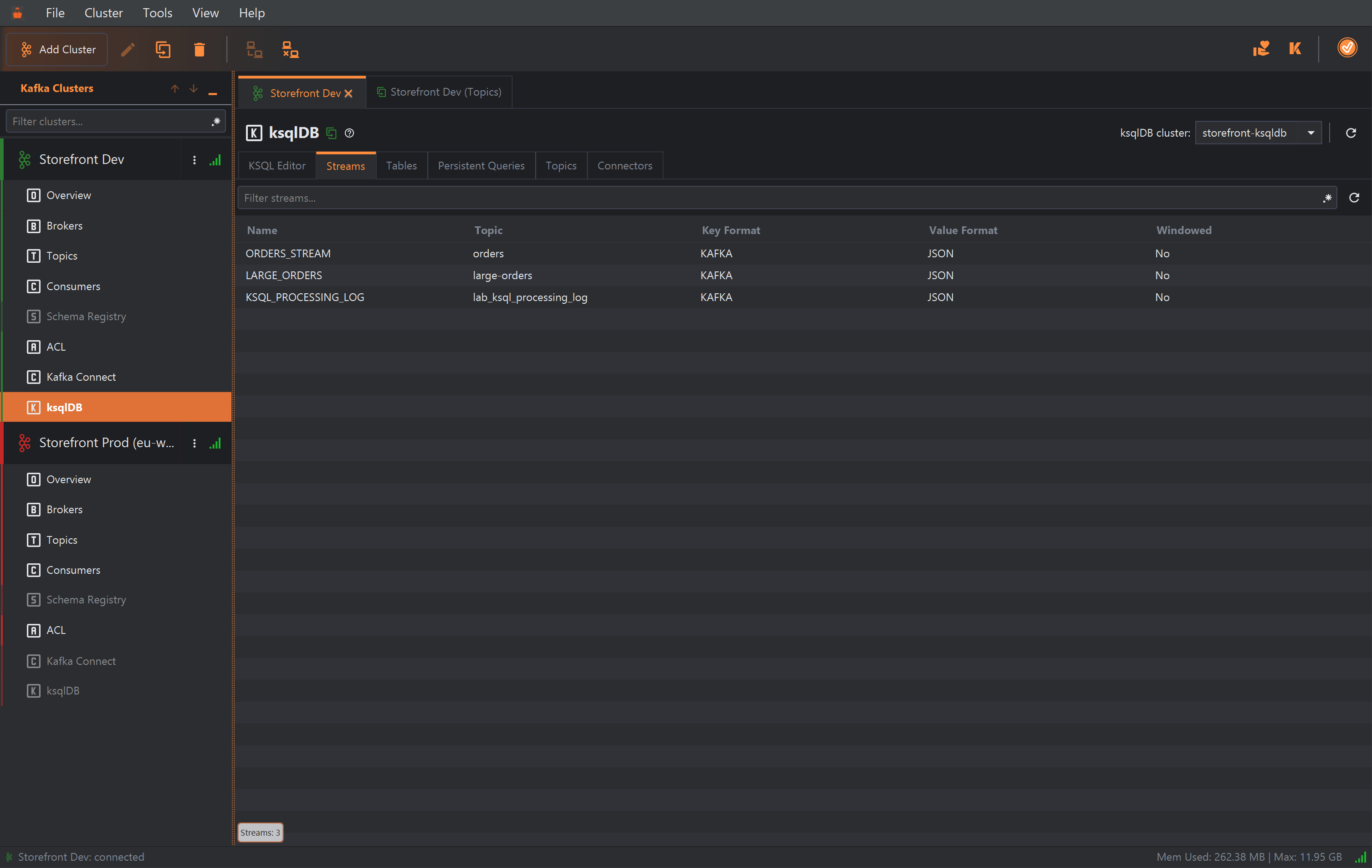Image resolution: width=1372 pixels, height=868 pixels.
Task: Open the Connectors tab
Action: point(625,166)
